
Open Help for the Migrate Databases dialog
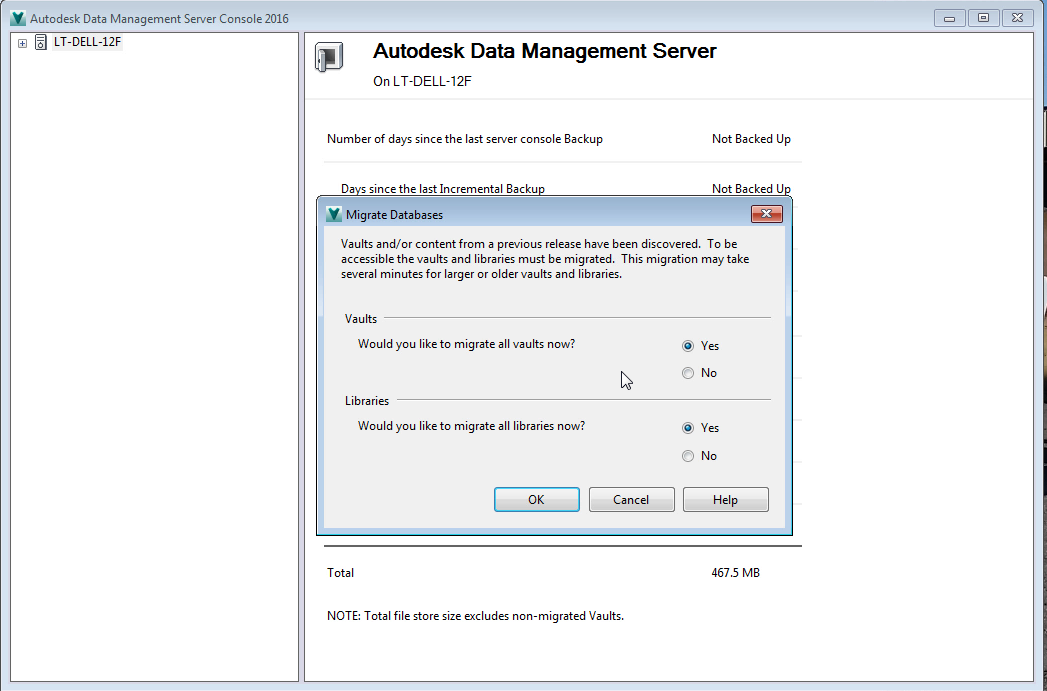pyautogui.click(x=726, y=499)
